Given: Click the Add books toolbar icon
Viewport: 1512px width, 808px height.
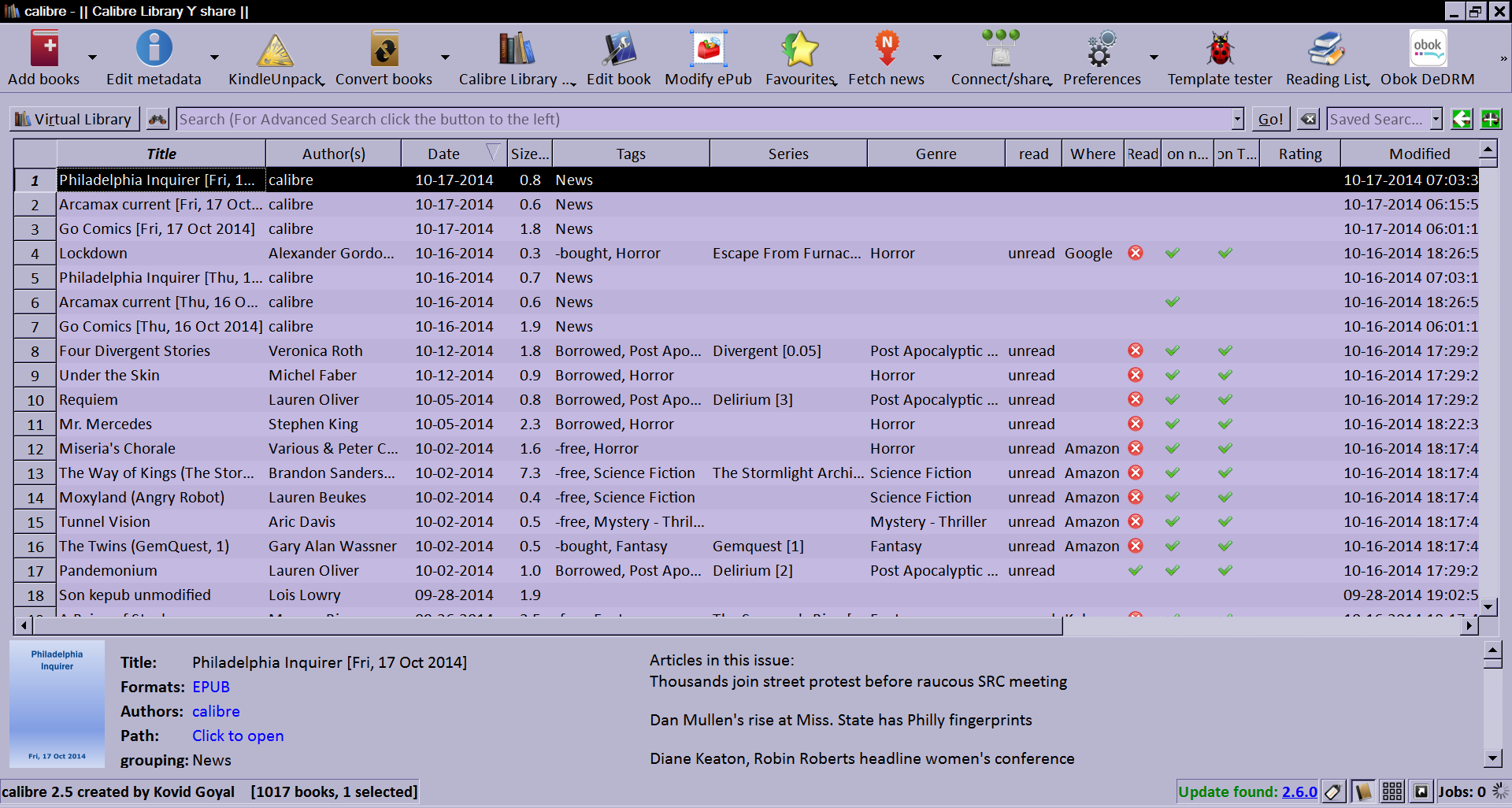Looking at the screenshot, I should pyautogui.click(x=44, y=49).
